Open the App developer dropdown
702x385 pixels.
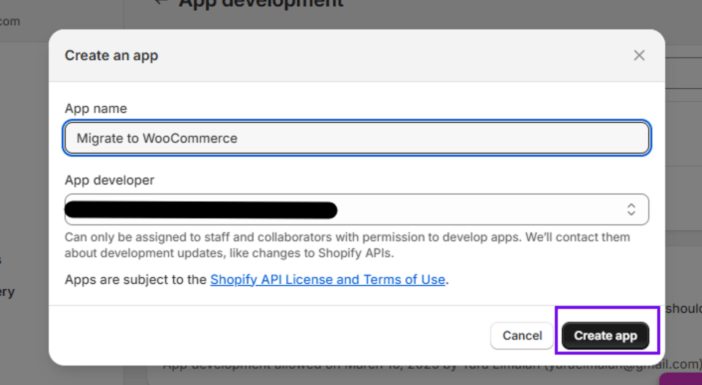pyautogui.click(x=357, y=209)
